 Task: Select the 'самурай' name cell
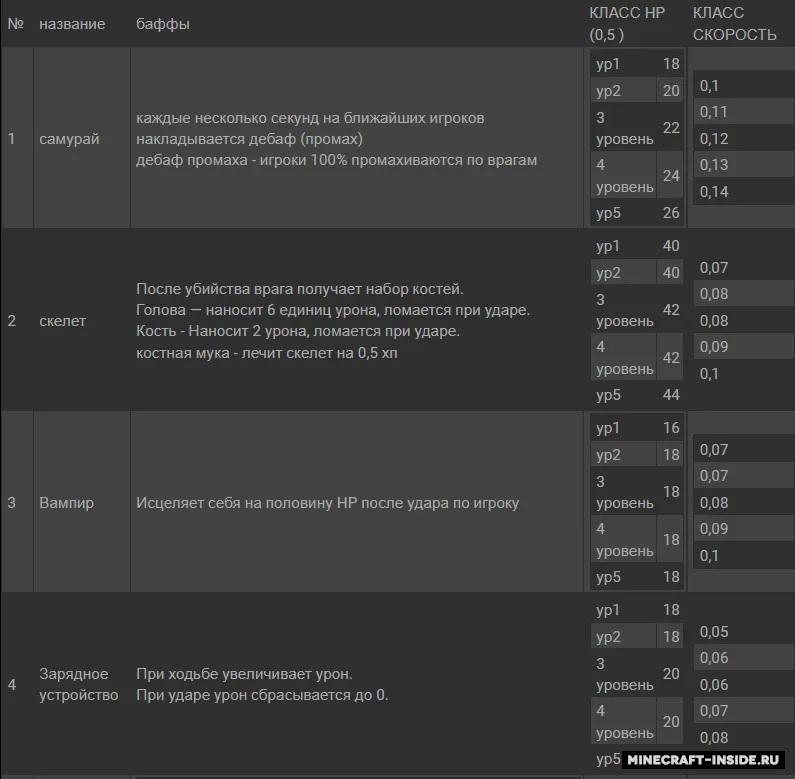pyautogui.click(x=69, y=138)
